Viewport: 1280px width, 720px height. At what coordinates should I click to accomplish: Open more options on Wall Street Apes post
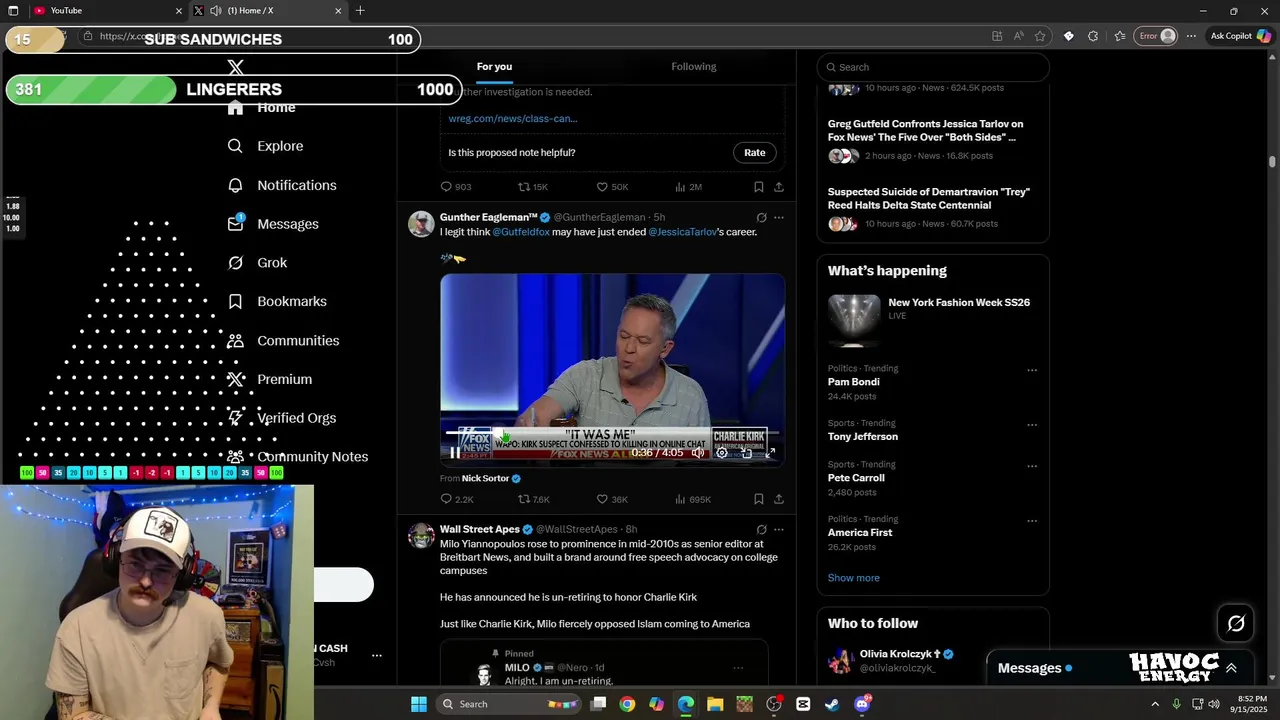[779, 529]
